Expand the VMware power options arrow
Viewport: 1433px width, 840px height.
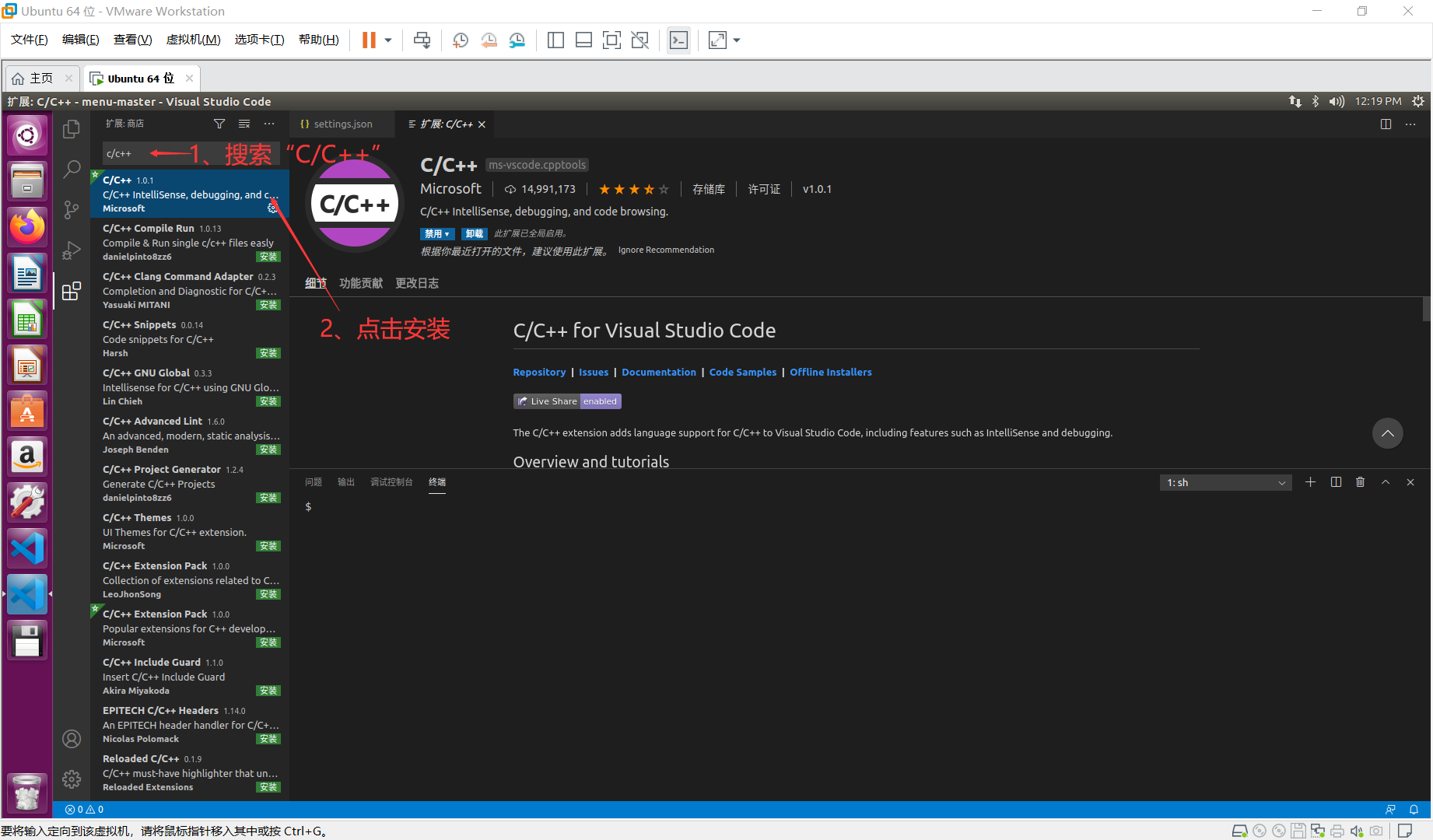tap(388, 40)
